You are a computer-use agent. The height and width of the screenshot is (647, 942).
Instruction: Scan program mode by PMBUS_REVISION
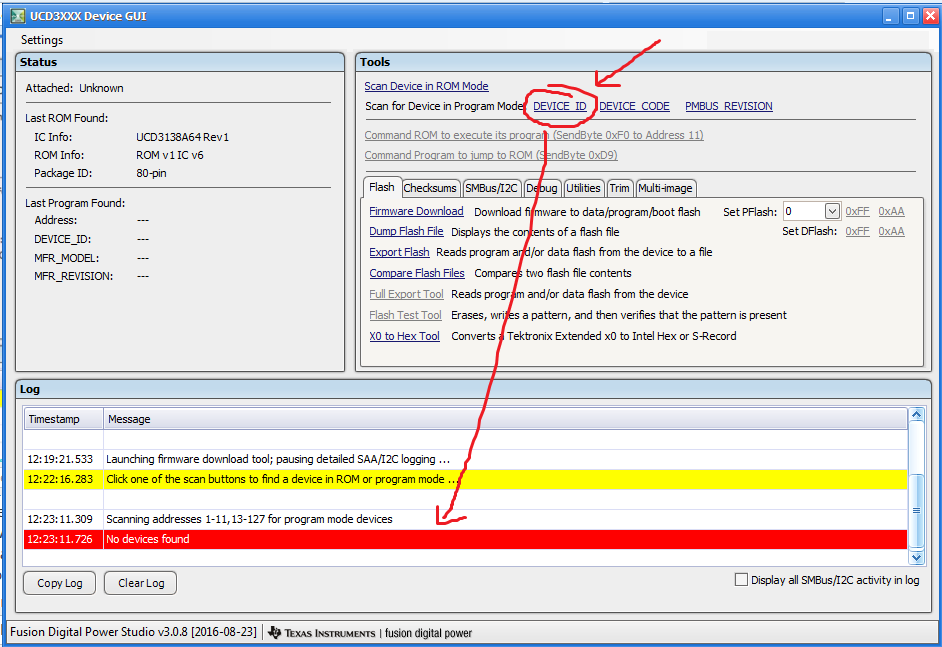click(729, 106)
